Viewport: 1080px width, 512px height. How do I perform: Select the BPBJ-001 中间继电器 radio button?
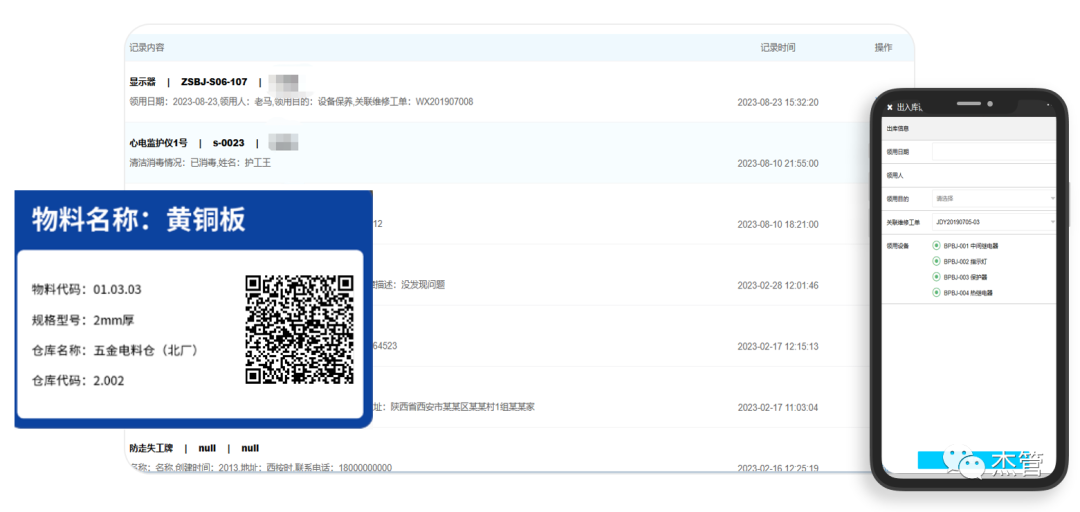tap(936, 245)
